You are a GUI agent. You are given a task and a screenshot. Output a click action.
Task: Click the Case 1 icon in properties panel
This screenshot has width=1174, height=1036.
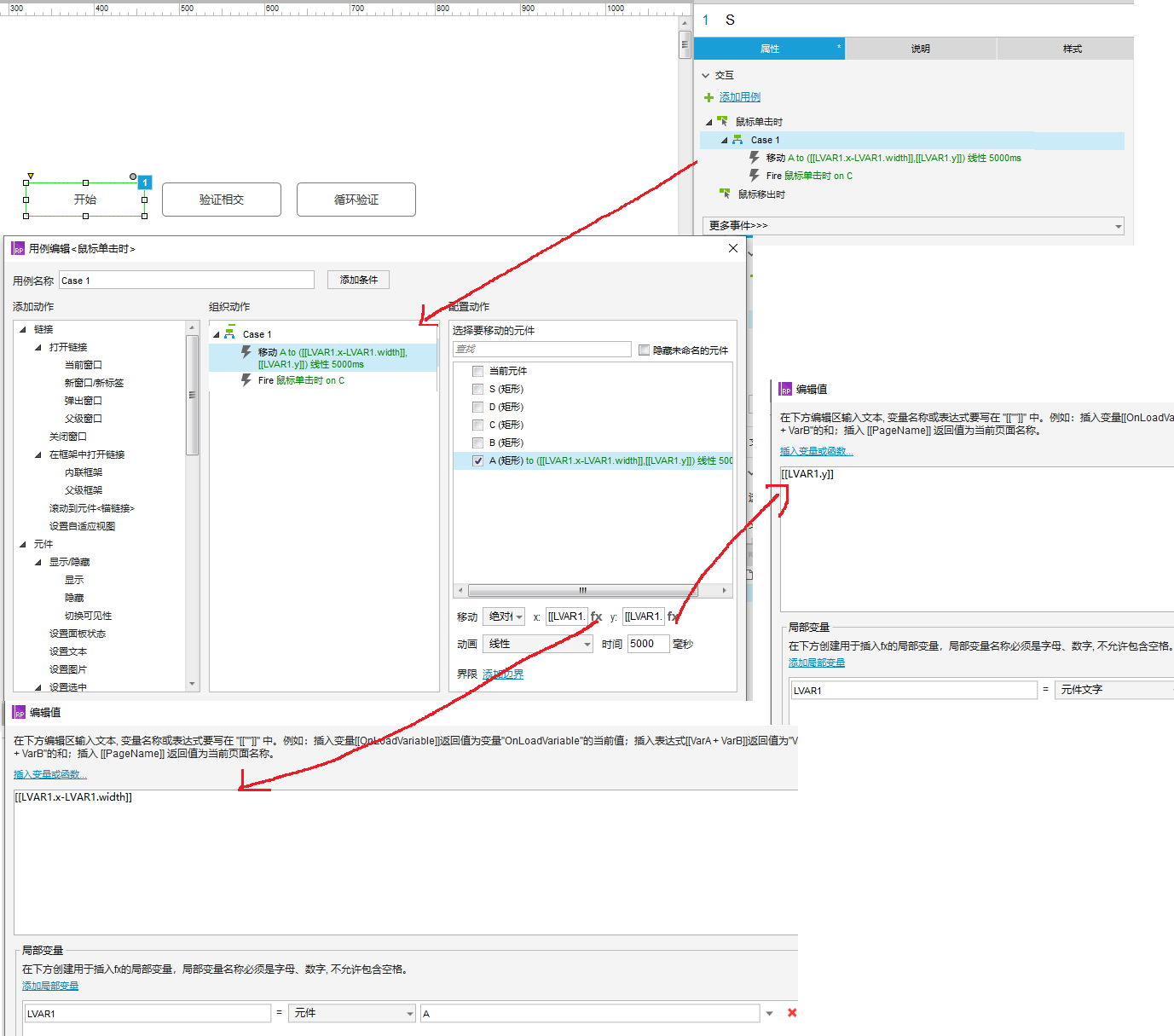pos(737,139)
